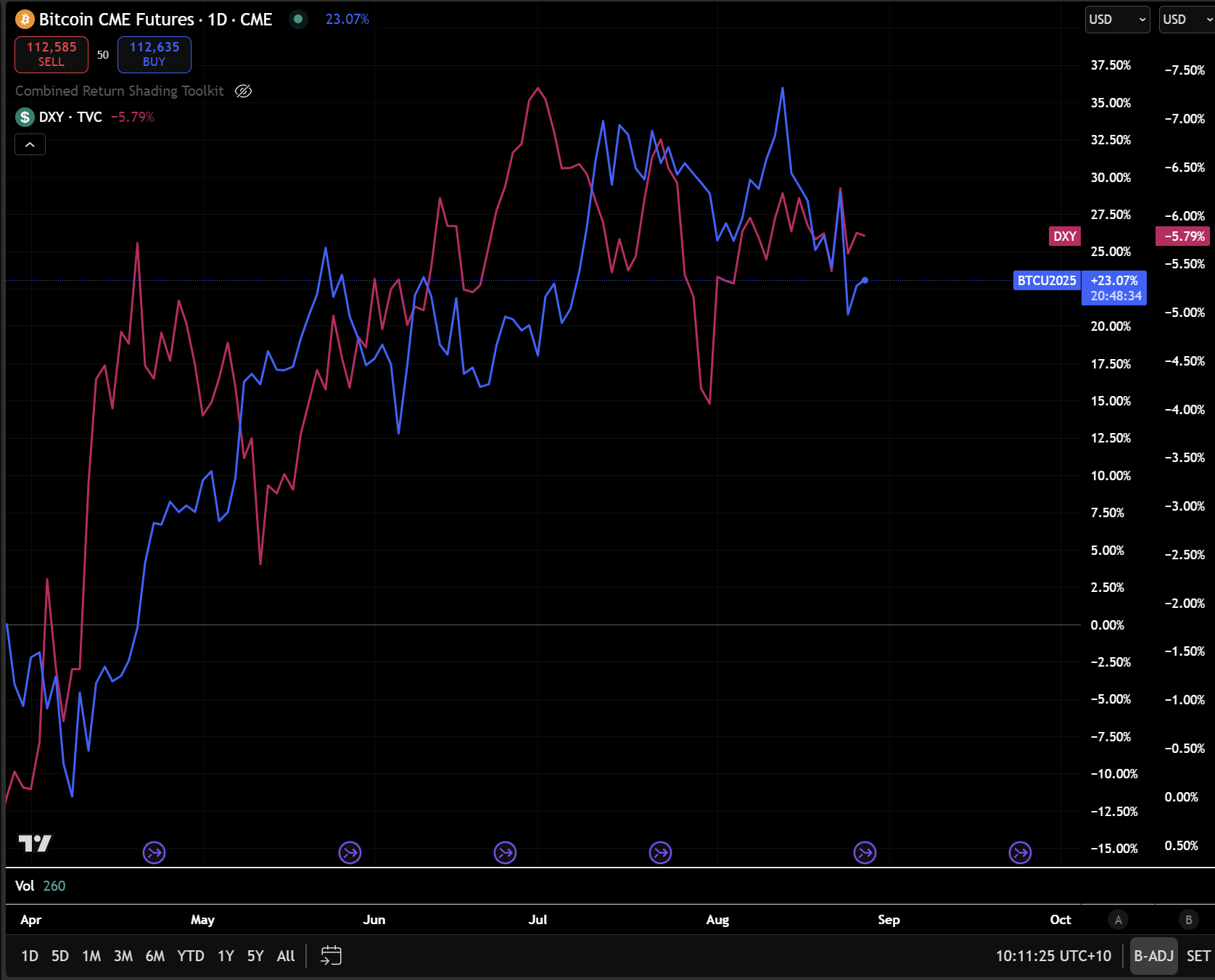
Task: Toggle the A marker on the date axis
Action: click(x=1119, y=919)
